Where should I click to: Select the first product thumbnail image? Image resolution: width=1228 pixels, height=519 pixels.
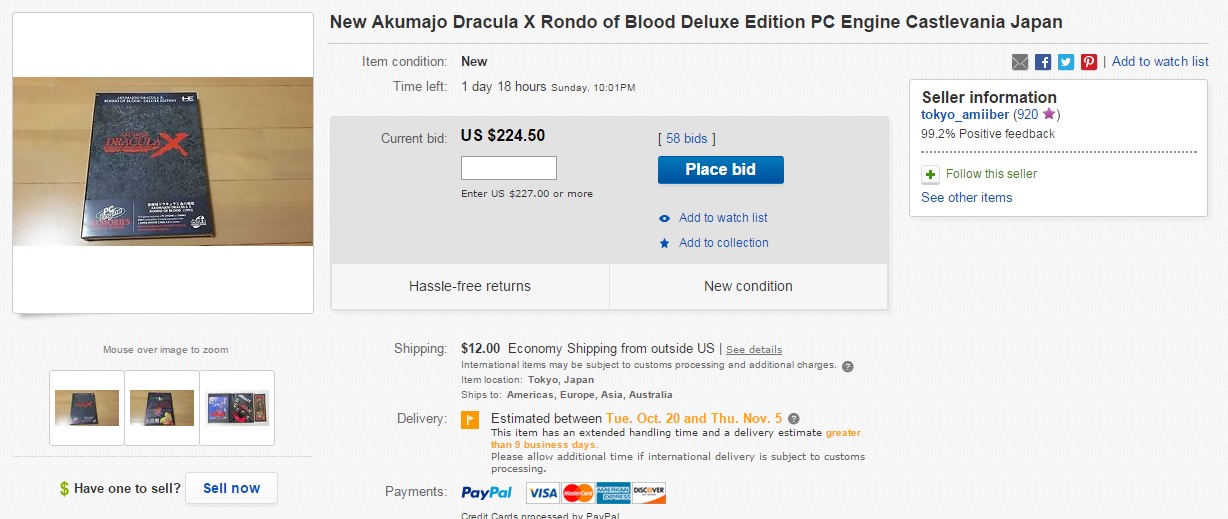tap(87, 408)
